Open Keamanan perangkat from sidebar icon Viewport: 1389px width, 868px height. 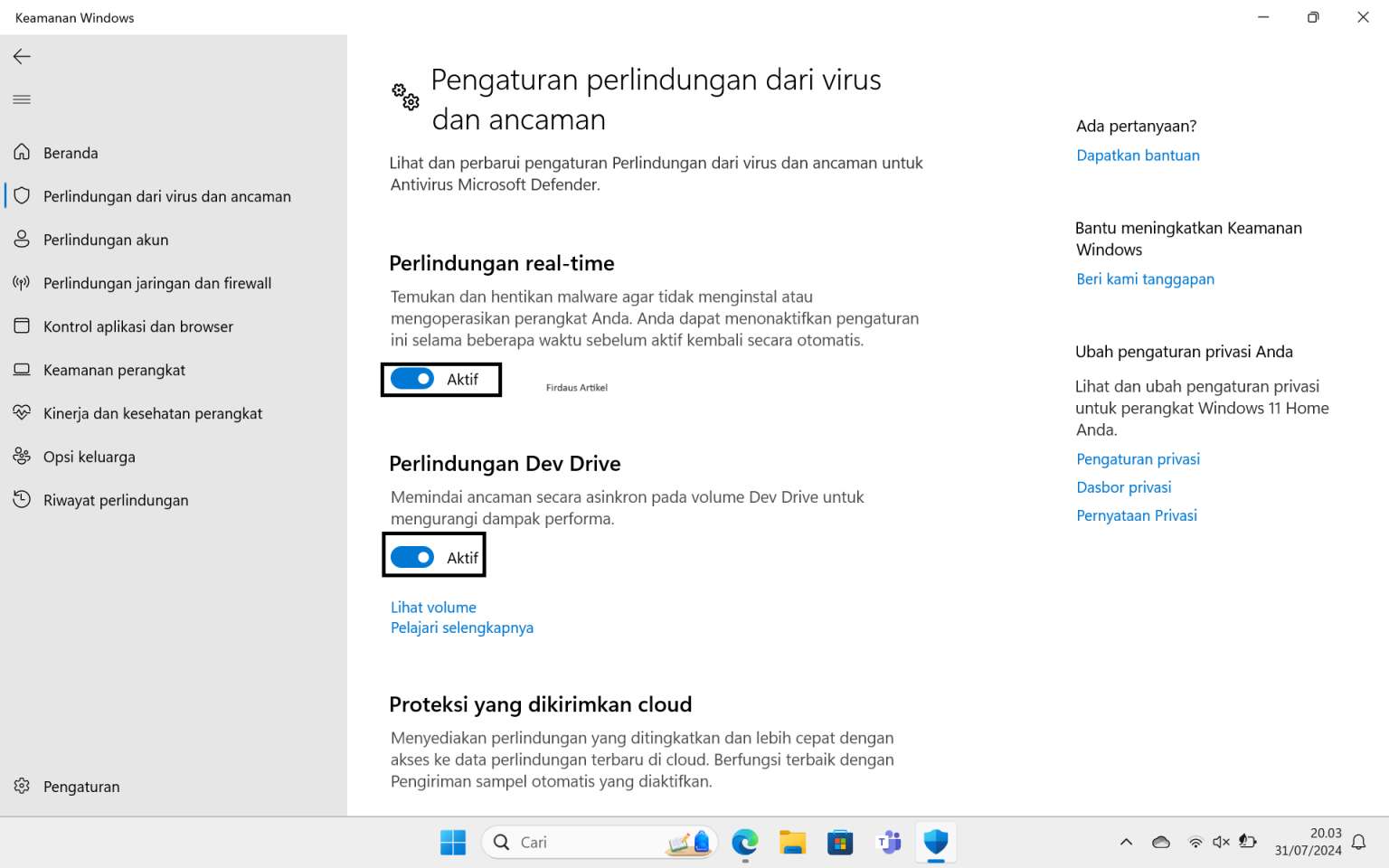coord(22,370)
